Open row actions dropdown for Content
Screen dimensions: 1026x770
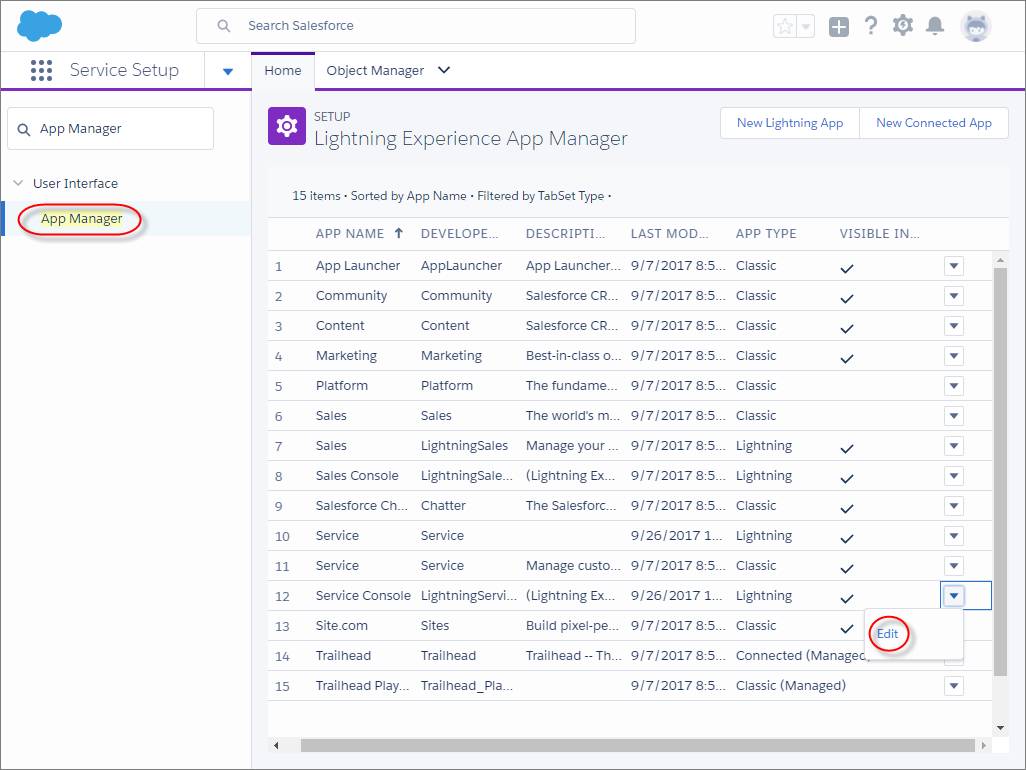[x=953, y=326]
